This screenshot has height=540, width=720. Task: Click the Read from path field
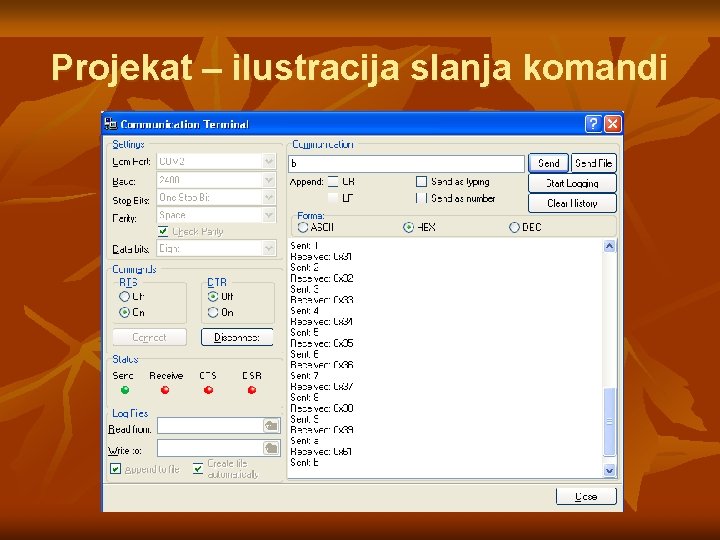click(210, 426)
